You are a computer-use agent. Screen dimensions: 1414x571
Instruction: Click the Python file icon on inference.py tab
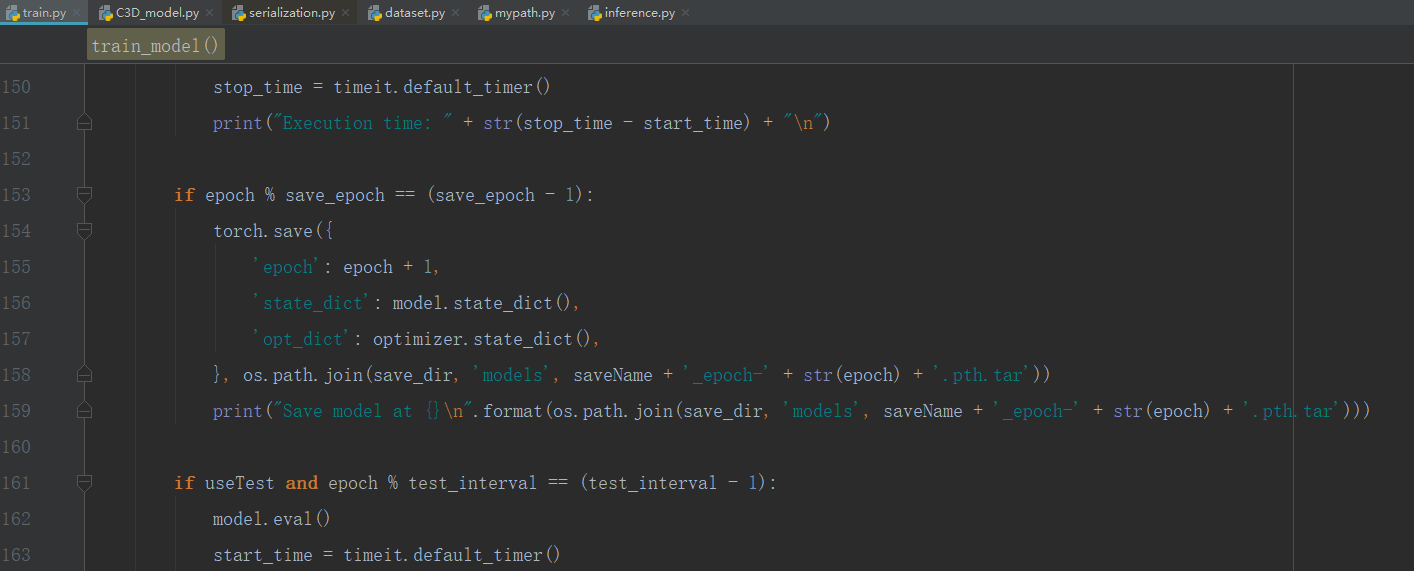click(595, 13)
